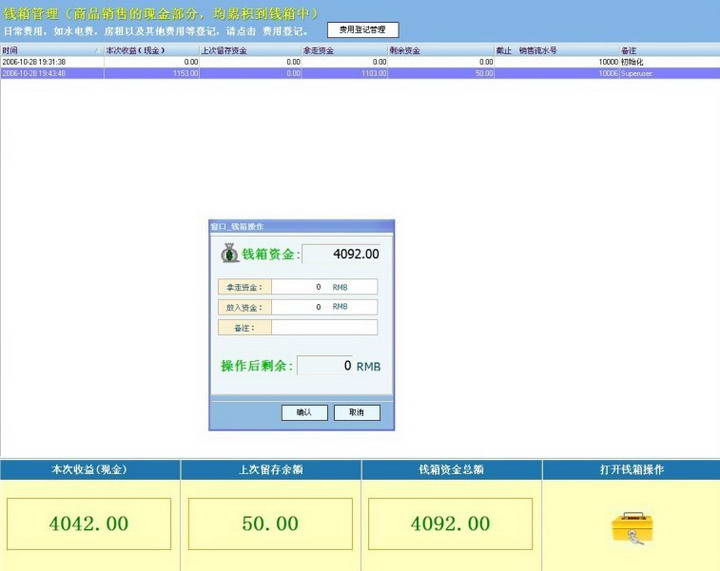Select the row dated 2006-10-28 19:31:38

tap(360, 62)
